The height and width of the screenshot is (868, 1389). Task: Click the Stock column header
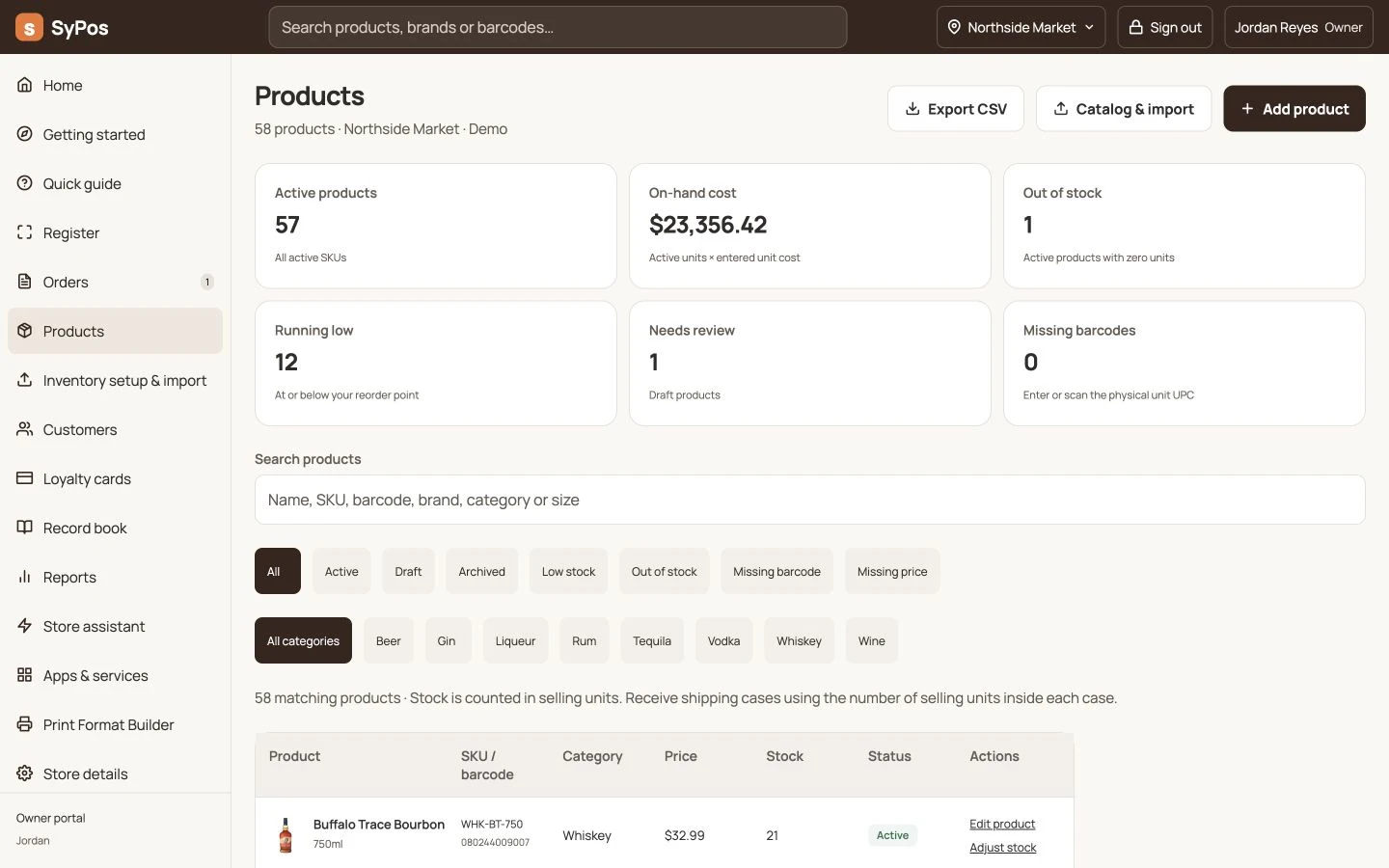coord(784,756)
